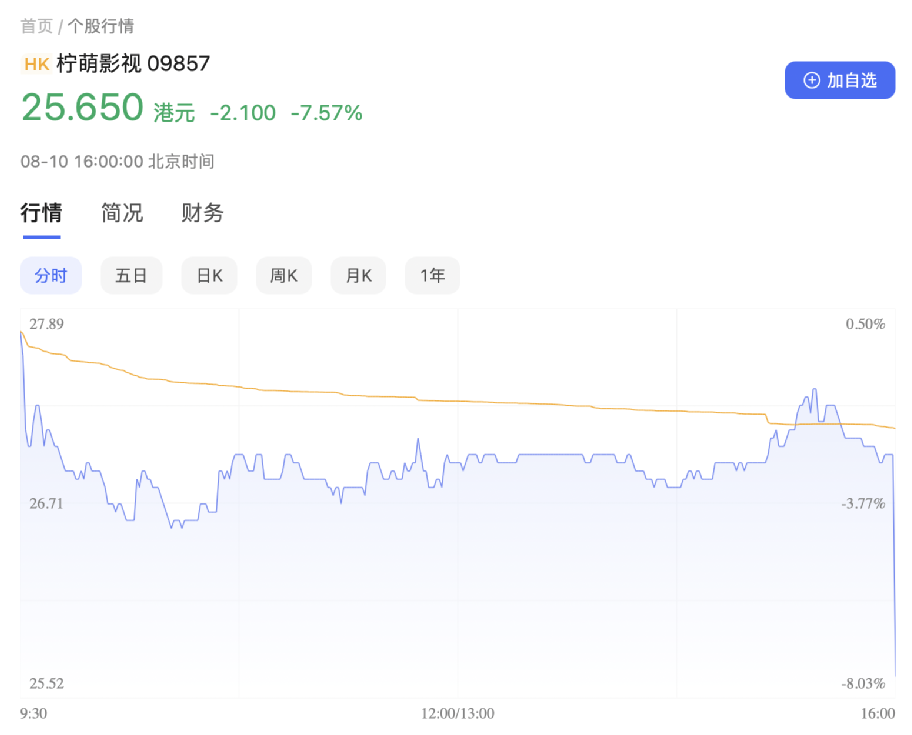Click the 个股行情 breadcrumb
912x735 pixels.
tap(101, 26)
